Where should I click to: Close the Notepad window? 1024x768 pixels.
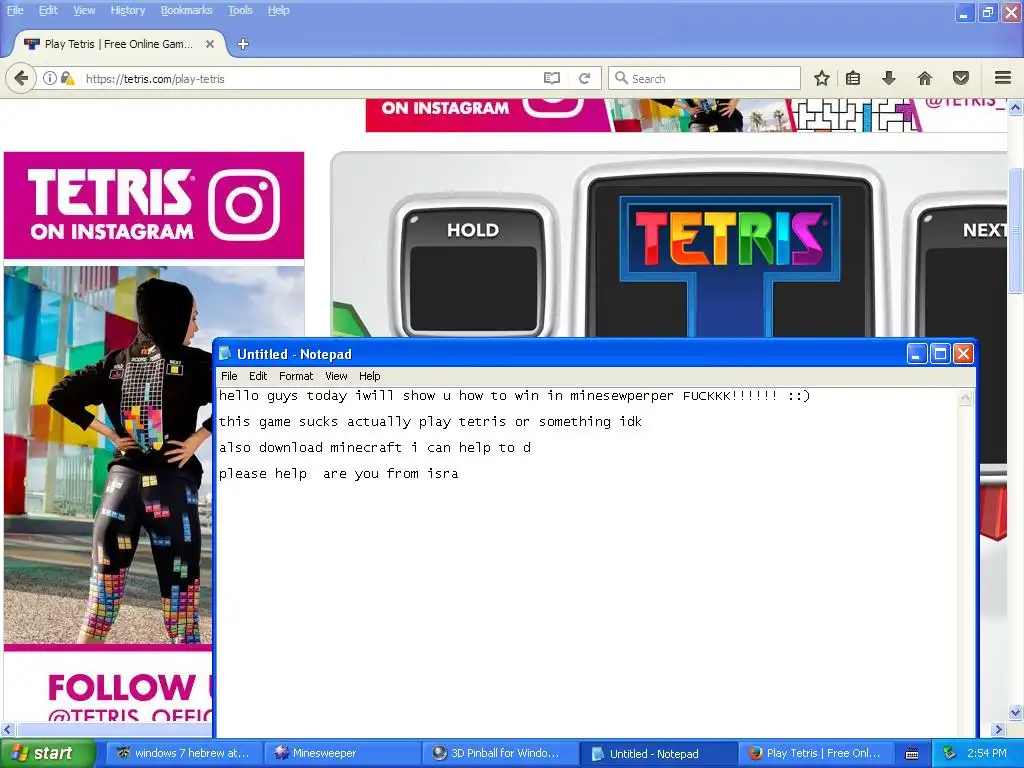[x=963, y=354]
